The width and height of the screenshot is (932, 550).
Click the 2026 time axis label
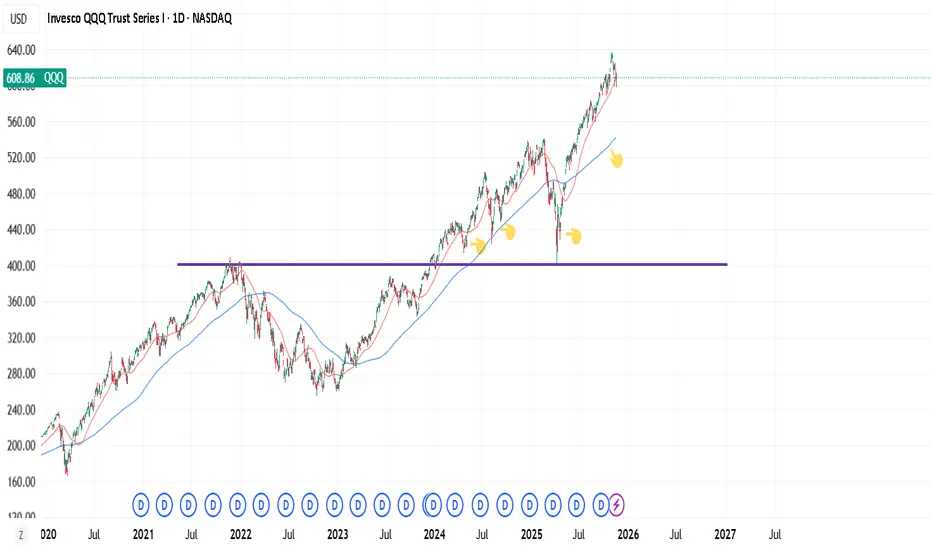[628, 535]
